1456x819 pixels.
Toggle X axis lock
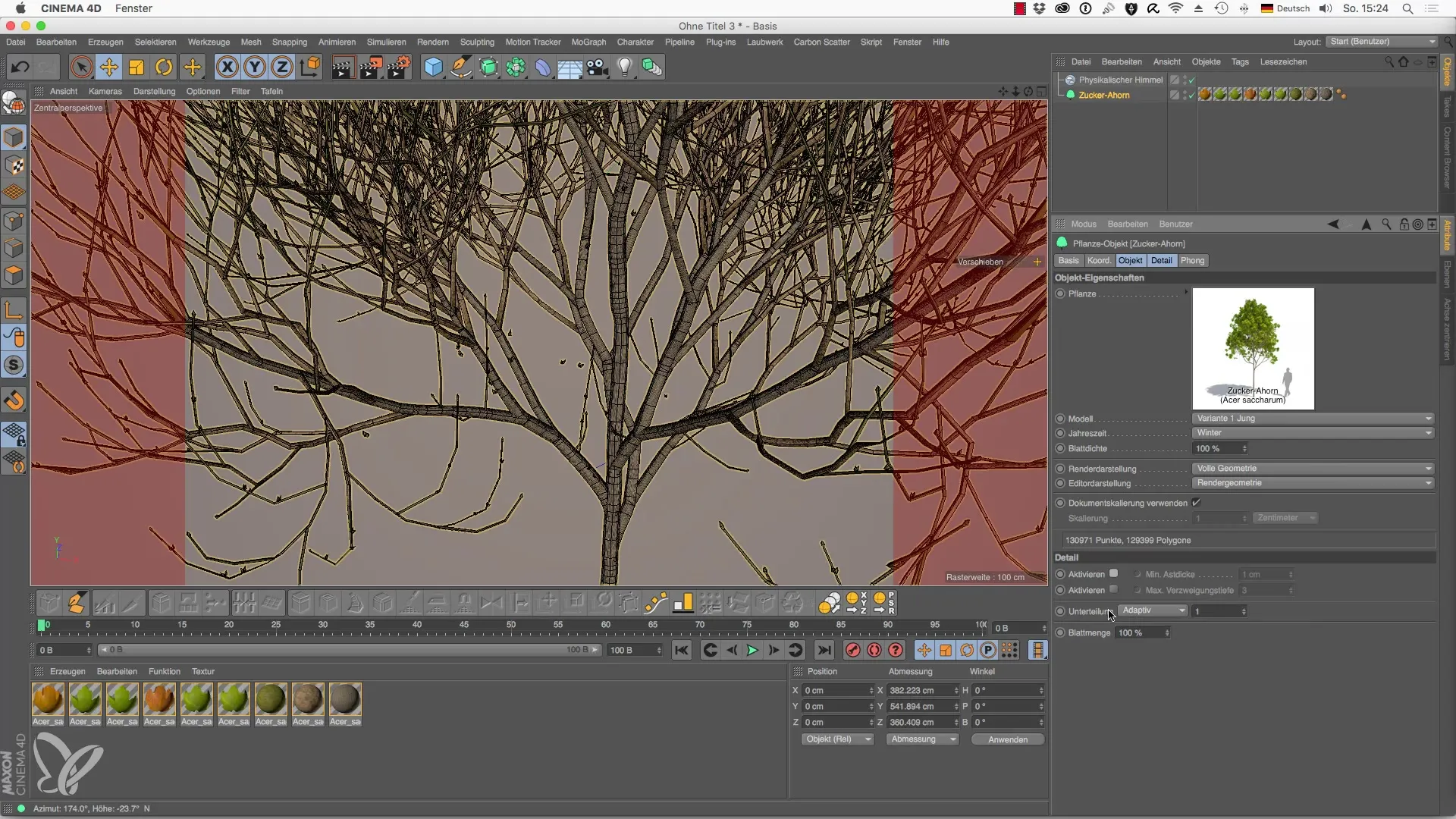pyautogui.click(x=227, y=67)
